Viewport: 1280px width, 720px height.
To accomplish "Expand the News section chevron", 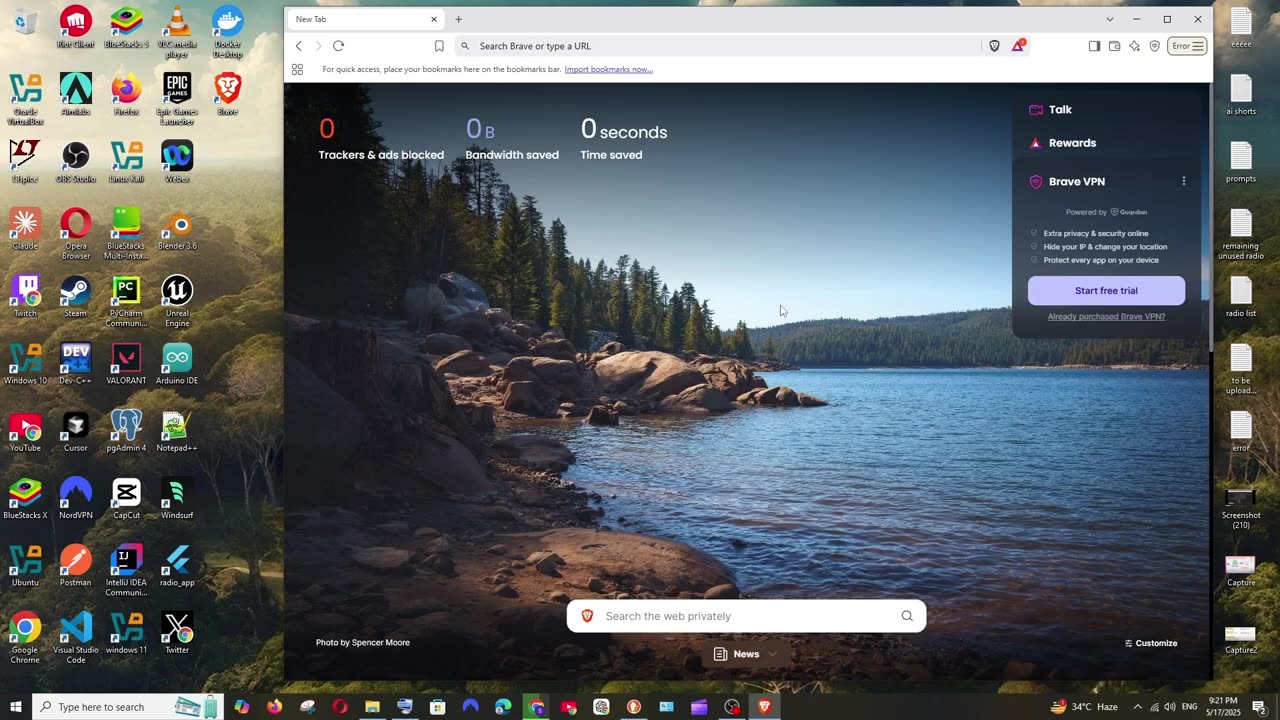I will 772,654.
